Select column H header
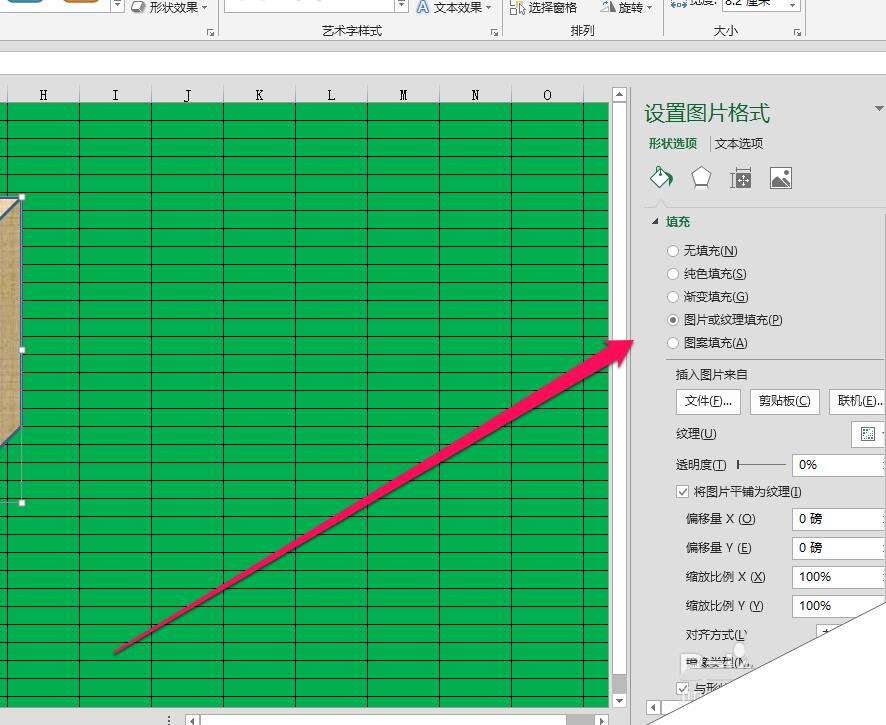Screen dimensions: 886x725 pyautogui.click(x=44, y=95)
